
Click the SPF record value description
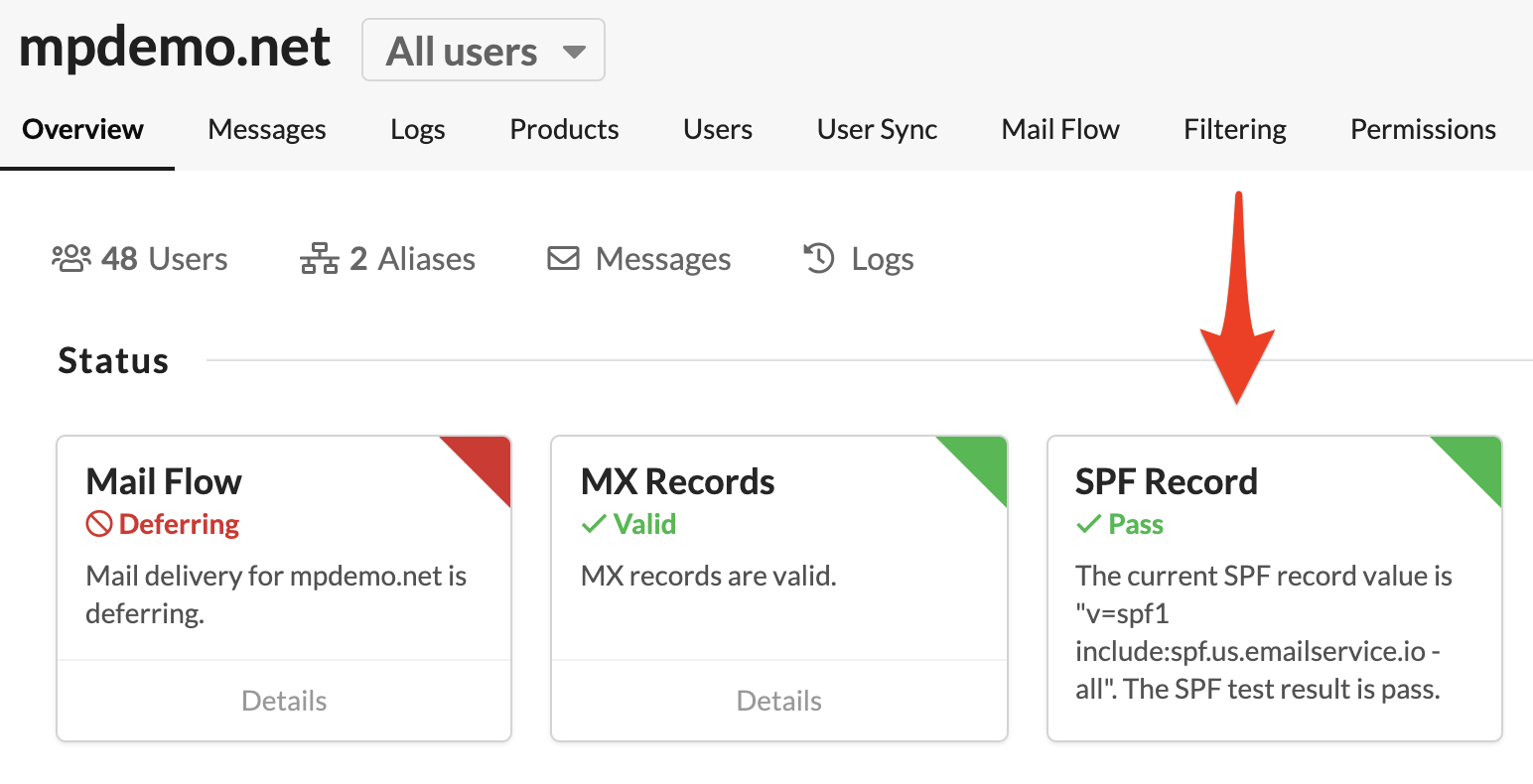(1263, 632)
